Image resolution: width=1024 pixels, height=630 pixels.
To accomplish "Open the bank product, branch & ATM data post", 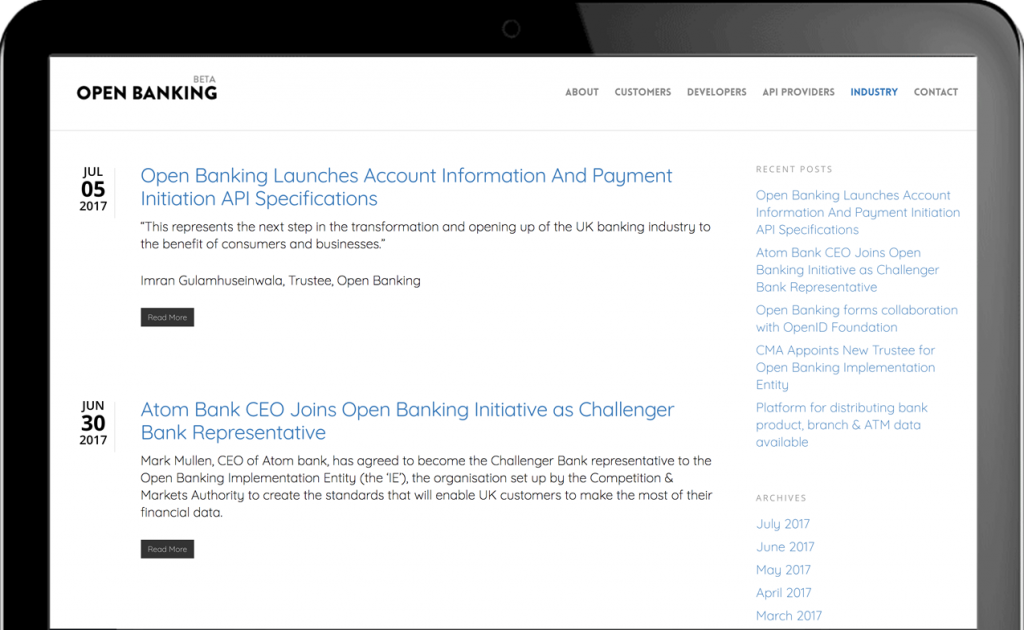I will [841, 425].
